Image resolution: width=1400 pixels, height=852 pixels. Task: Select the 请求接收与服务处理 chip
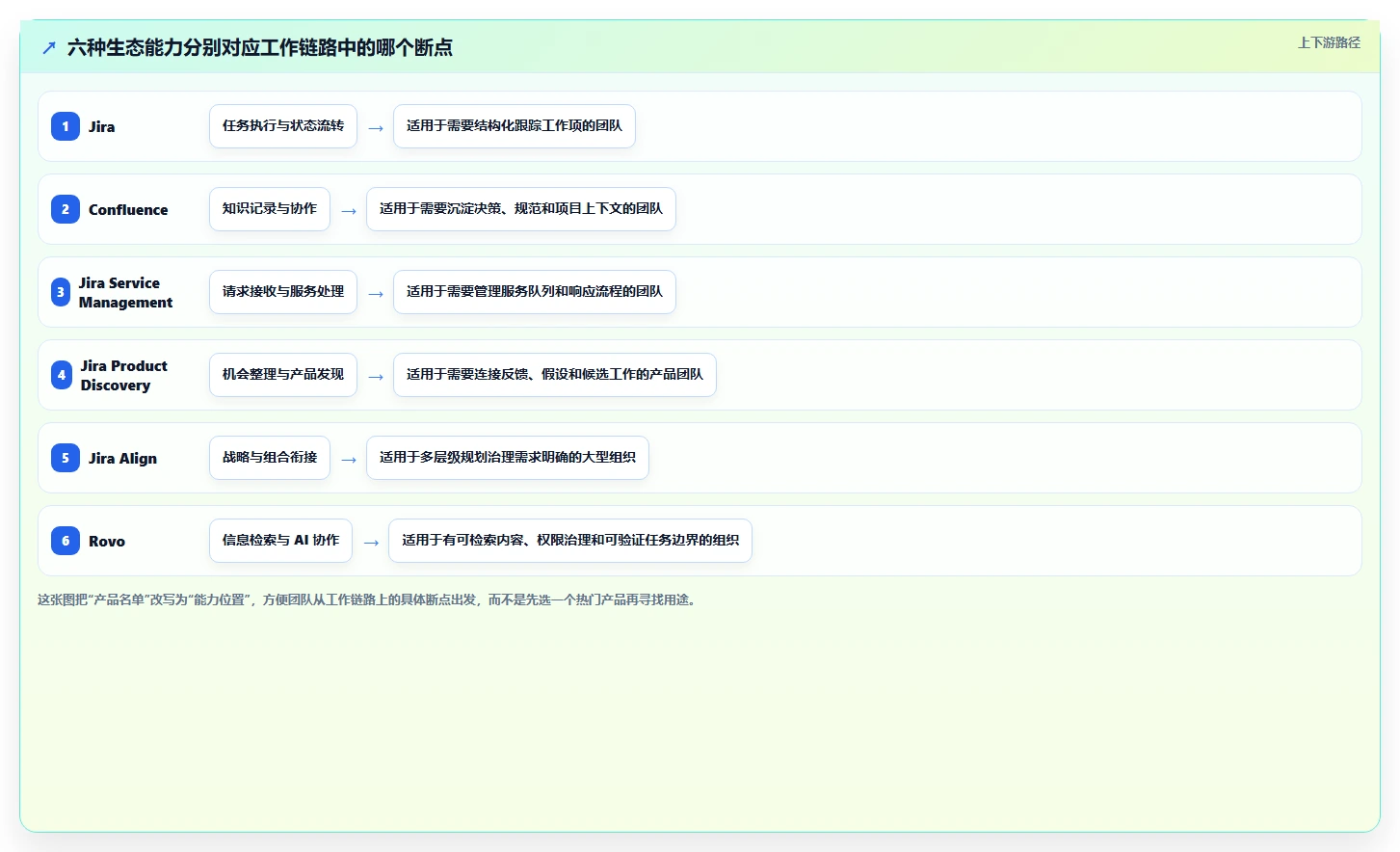(x=283, y=292)
